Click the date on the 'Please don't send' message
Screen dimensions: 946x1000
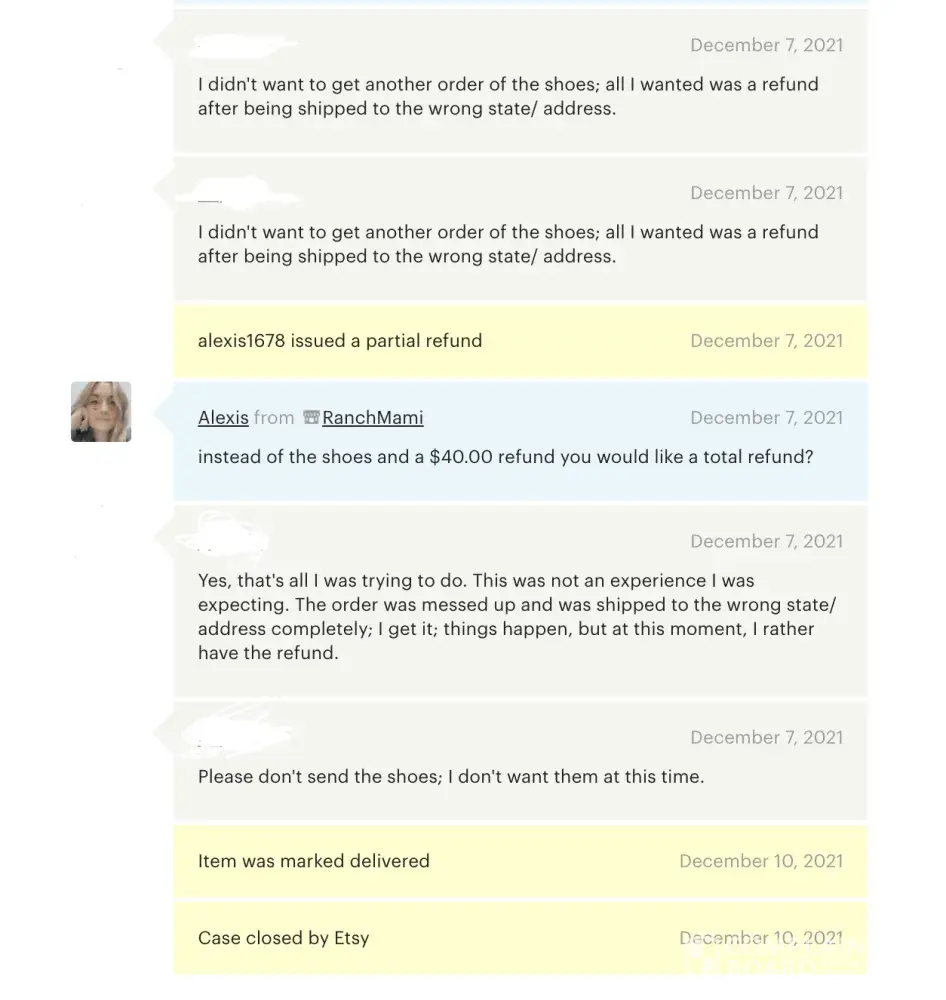tap(766, 738)
